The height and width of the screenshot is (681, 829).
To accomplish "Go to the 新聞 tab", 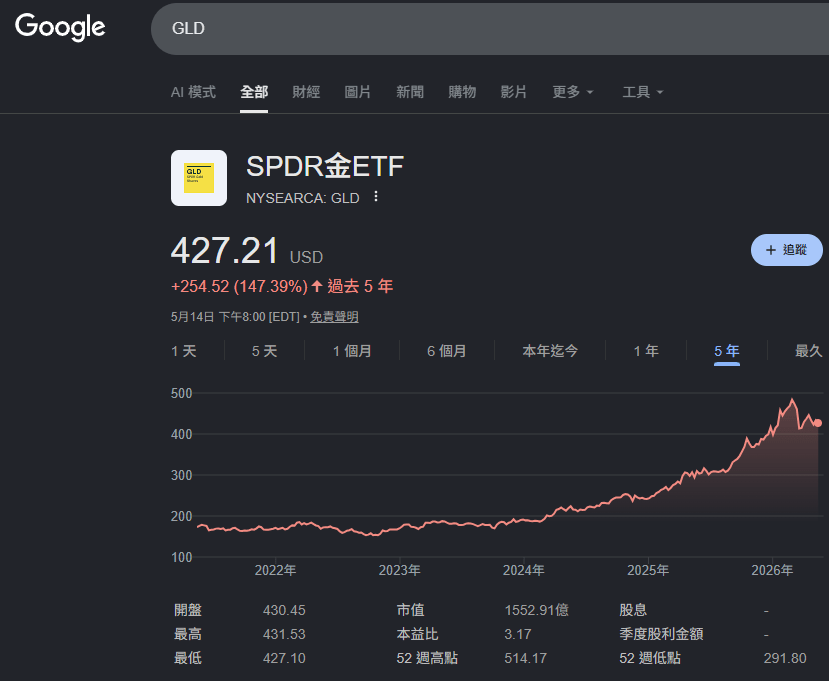I will [x=410, y=92].
